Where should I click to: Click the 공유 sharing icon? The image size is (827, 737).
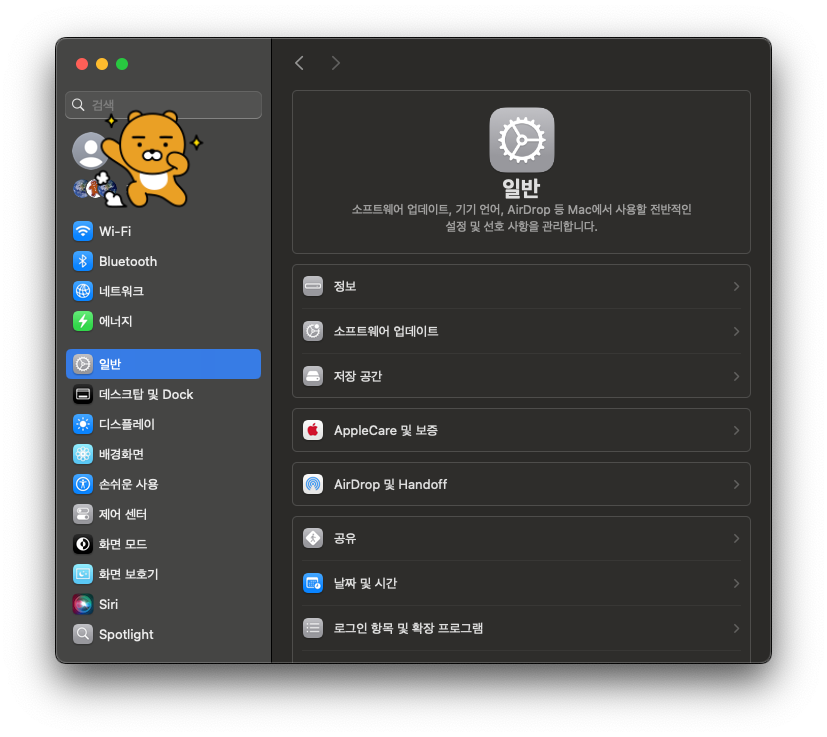(x=313, y=539)
